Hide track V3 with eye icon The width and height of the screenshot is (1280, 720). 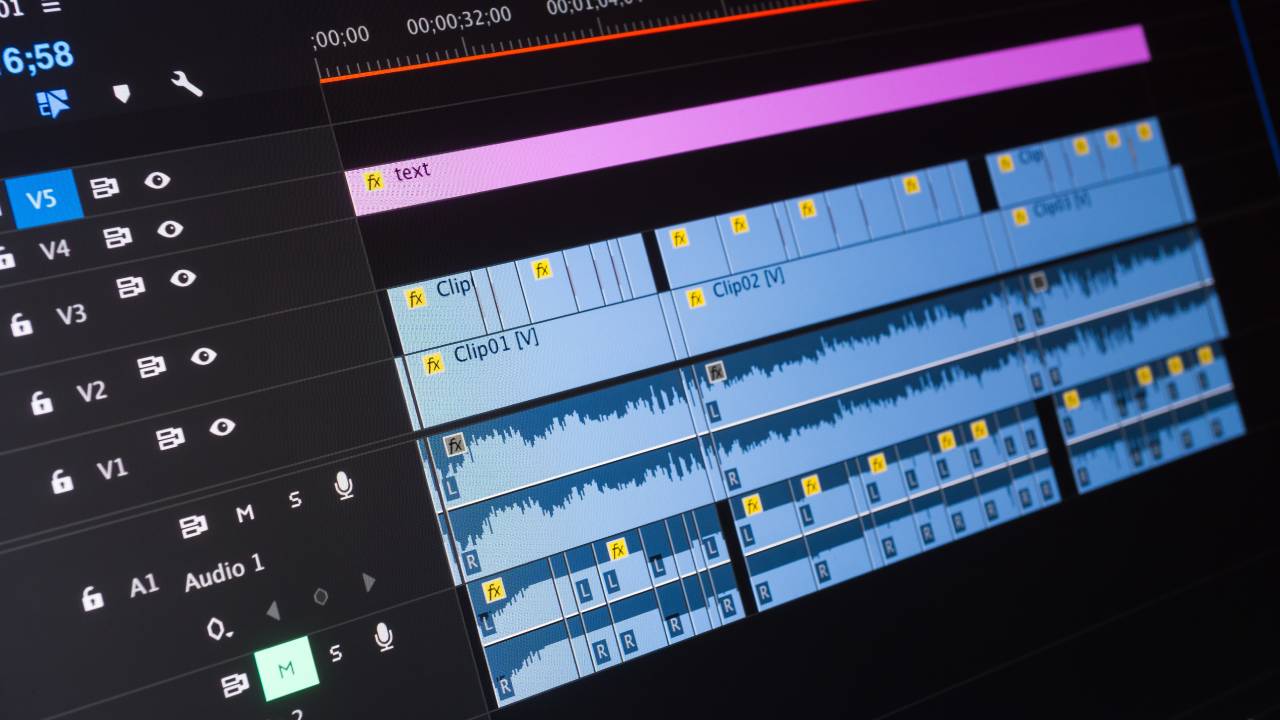coord(183,278)
